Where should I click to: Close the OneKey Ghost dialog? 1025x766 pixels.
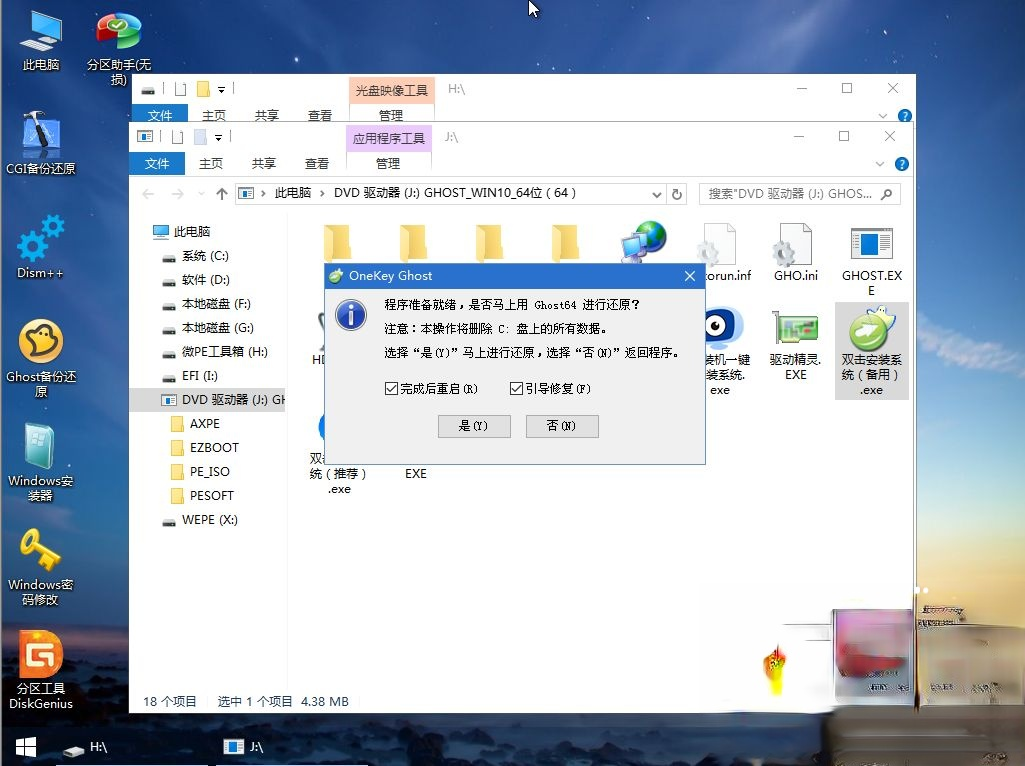pyautogui.click(x=690, y=276)
